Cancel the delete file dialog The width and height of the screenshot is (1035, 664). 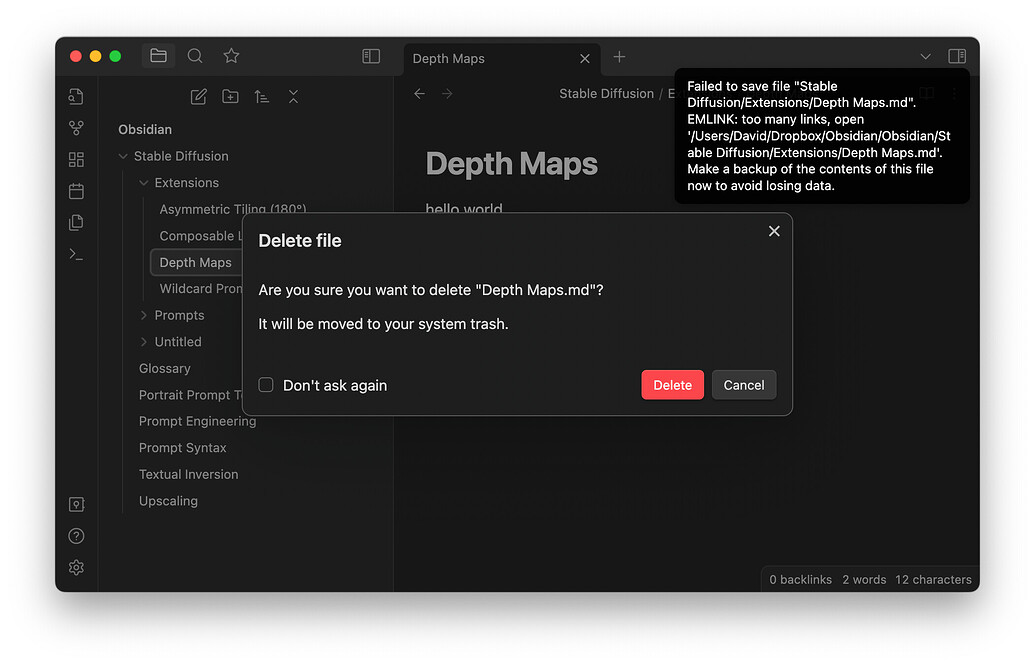pyautogui.click(x=744, y=385)
